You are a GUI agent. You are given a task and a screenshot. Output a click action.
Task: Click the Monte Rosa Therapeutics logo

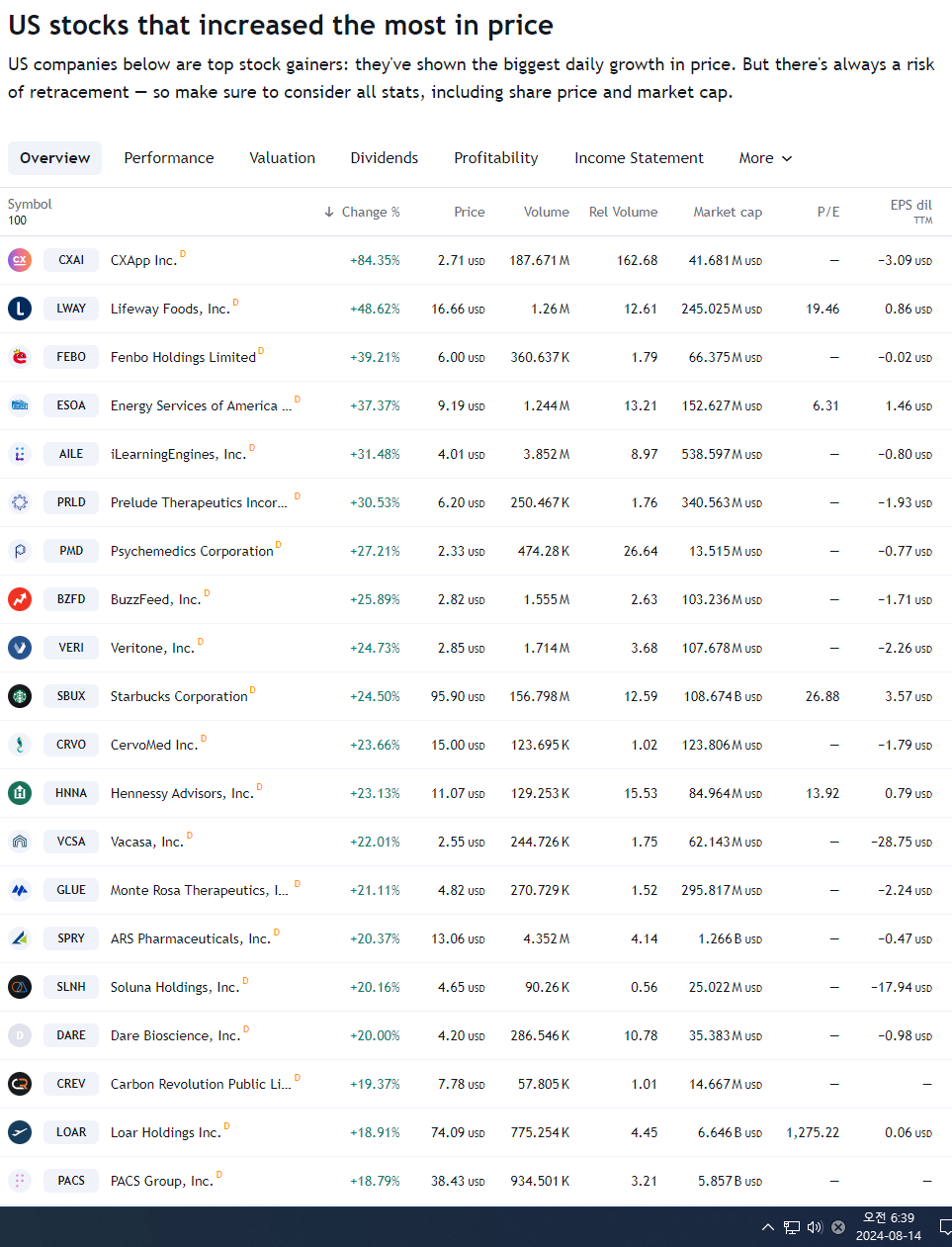(20, 890)
